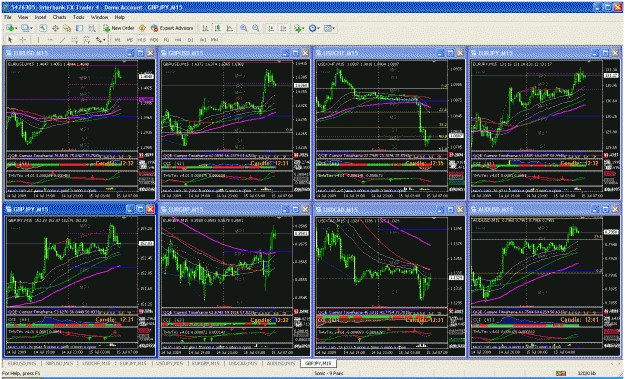The width and height of the screenshot is (625, 379).
Task: Switch to the EURUSD,M15 bottom tab
Action: point(23,363)
